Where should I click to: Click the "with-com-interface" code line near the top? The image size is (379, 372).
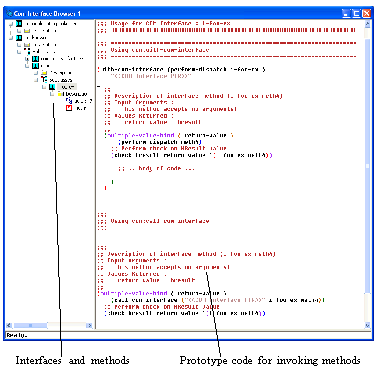coord(182,69)
